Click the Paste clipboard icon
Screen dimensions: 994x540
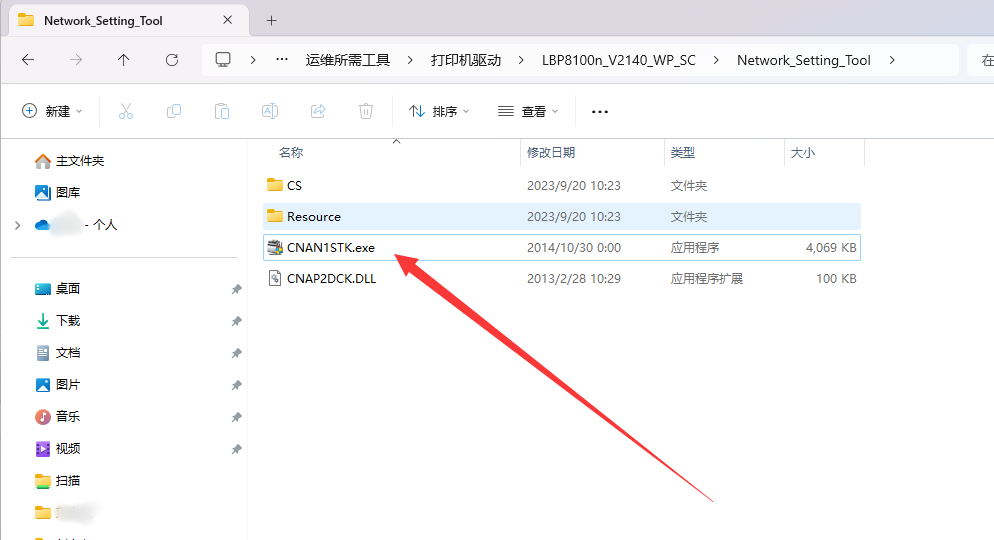pyautogui.click(x=222, y=112)
